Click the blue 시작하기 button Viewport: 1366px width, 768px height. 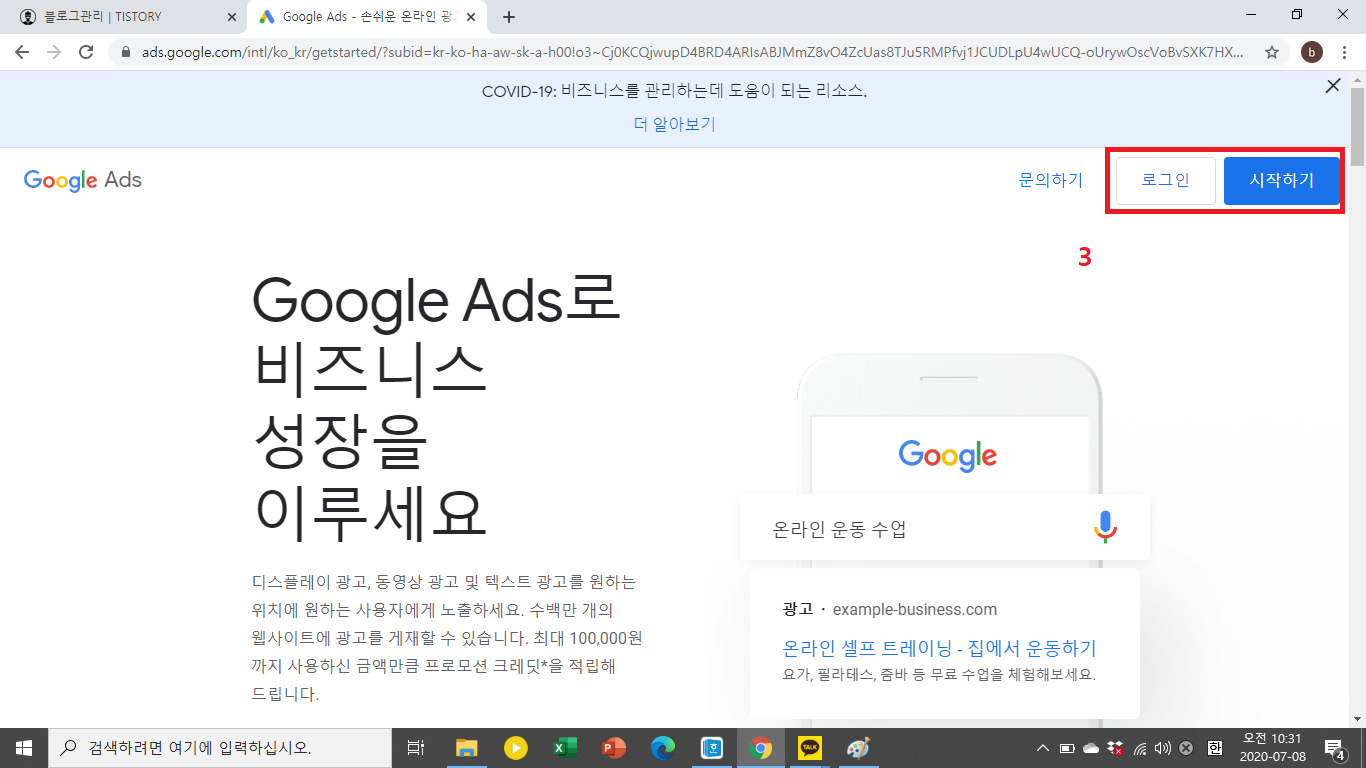point(1282,181)
